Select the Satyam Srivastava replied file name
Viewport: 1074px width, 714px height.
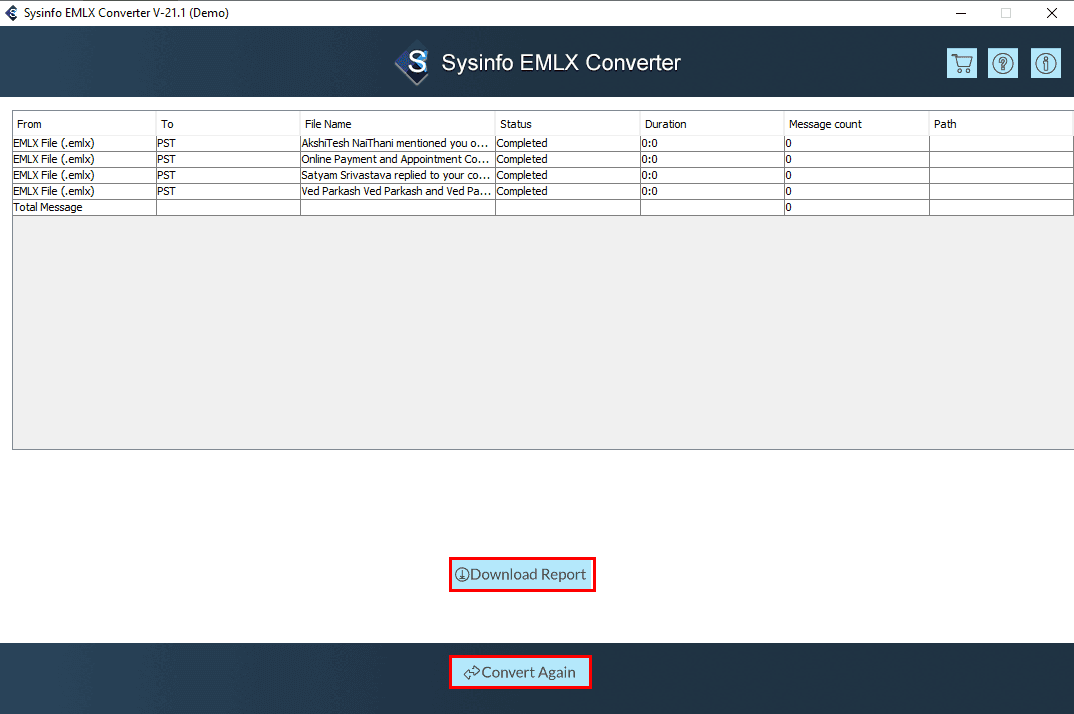coord(397,175)
